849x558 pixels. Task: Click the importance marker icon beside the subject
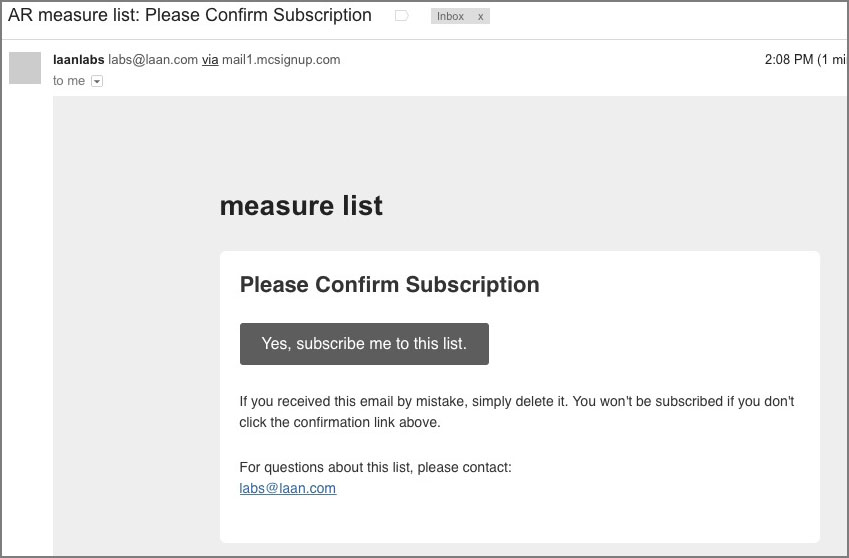(401, 16)
